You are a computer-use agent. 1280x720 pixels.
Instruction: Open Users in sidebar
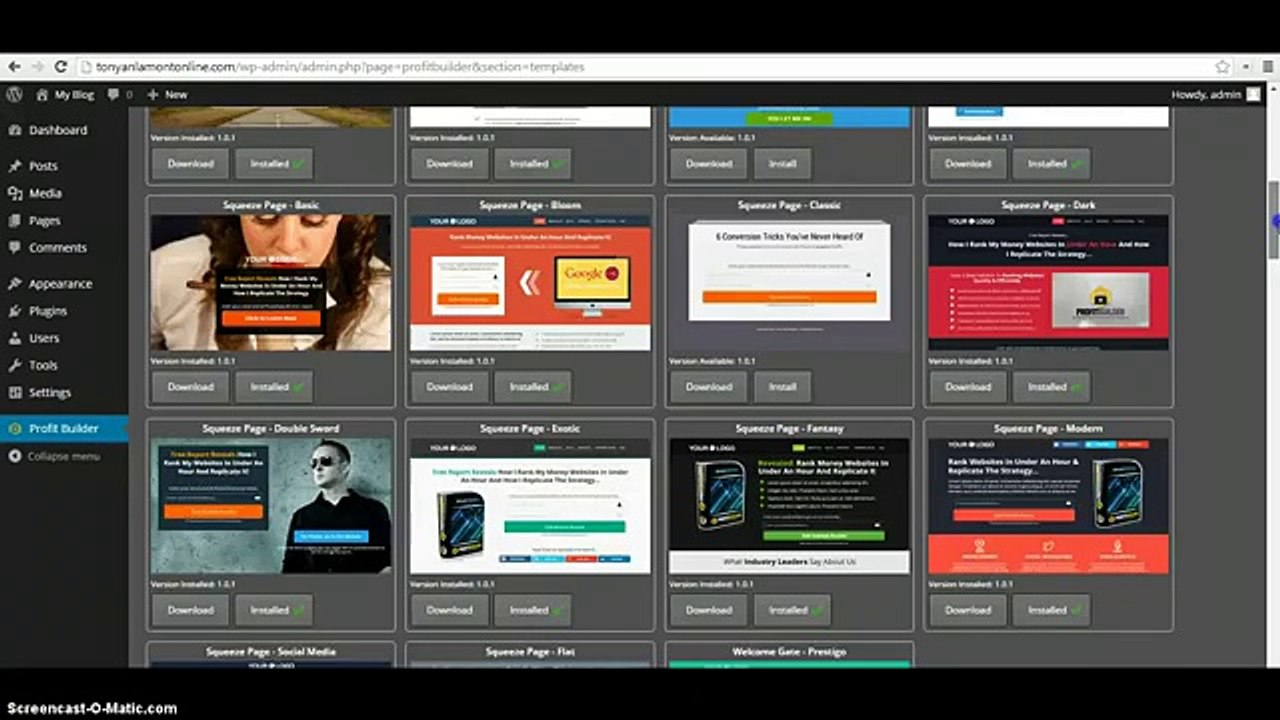[44, 338]
